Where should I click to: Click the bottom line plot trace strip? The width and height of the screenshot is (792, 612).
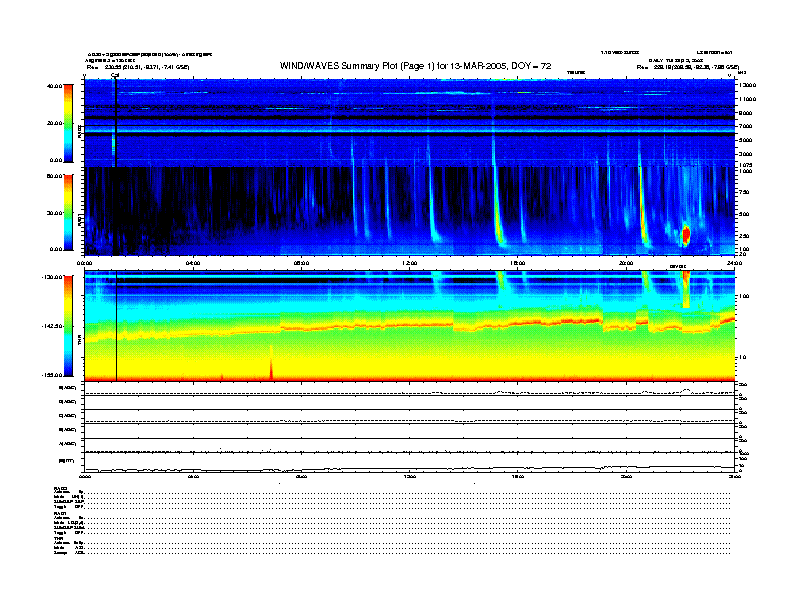(x=410, y=467)
